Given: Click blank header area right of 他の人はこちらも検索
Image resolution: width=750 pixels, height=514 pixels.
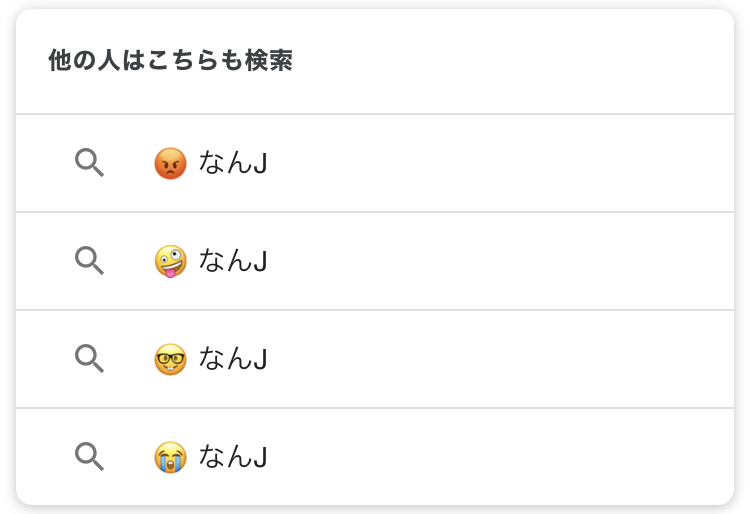Looking at the screenshot, I should pos(520,61).
